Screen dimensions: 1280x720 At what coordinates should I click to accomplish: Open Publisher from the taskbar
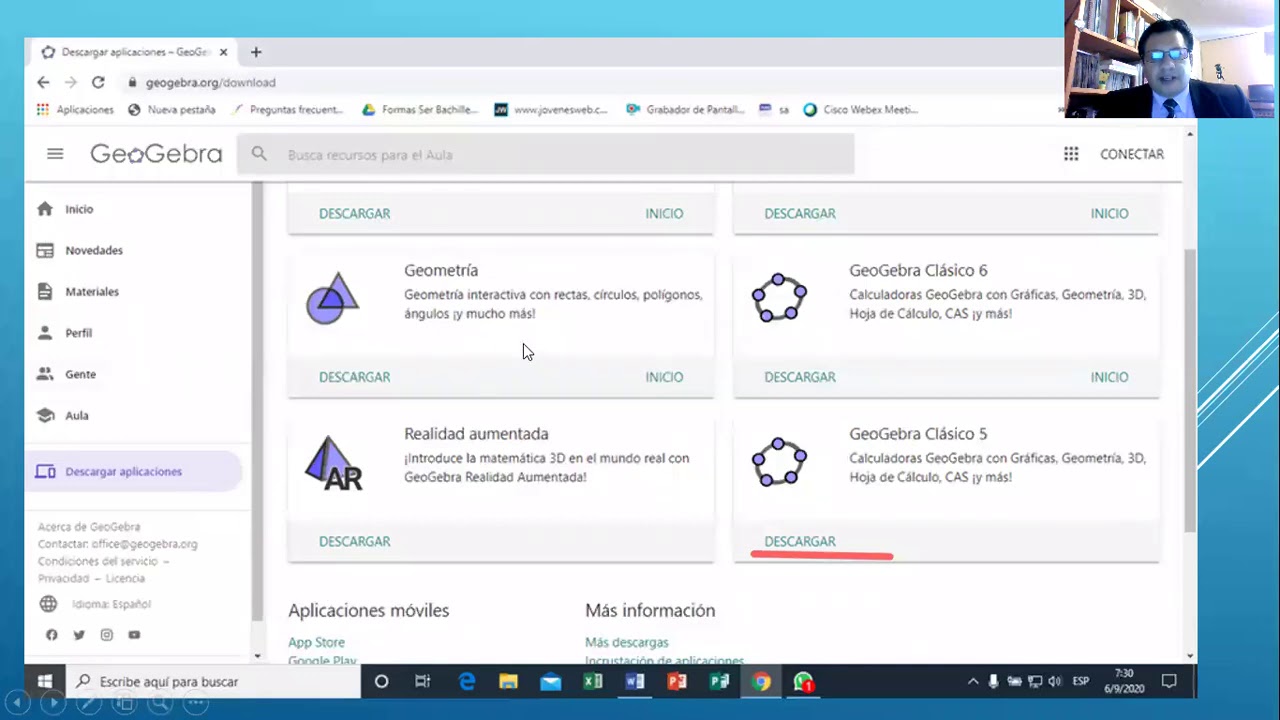pyautogui.click(x=719, y=682)
